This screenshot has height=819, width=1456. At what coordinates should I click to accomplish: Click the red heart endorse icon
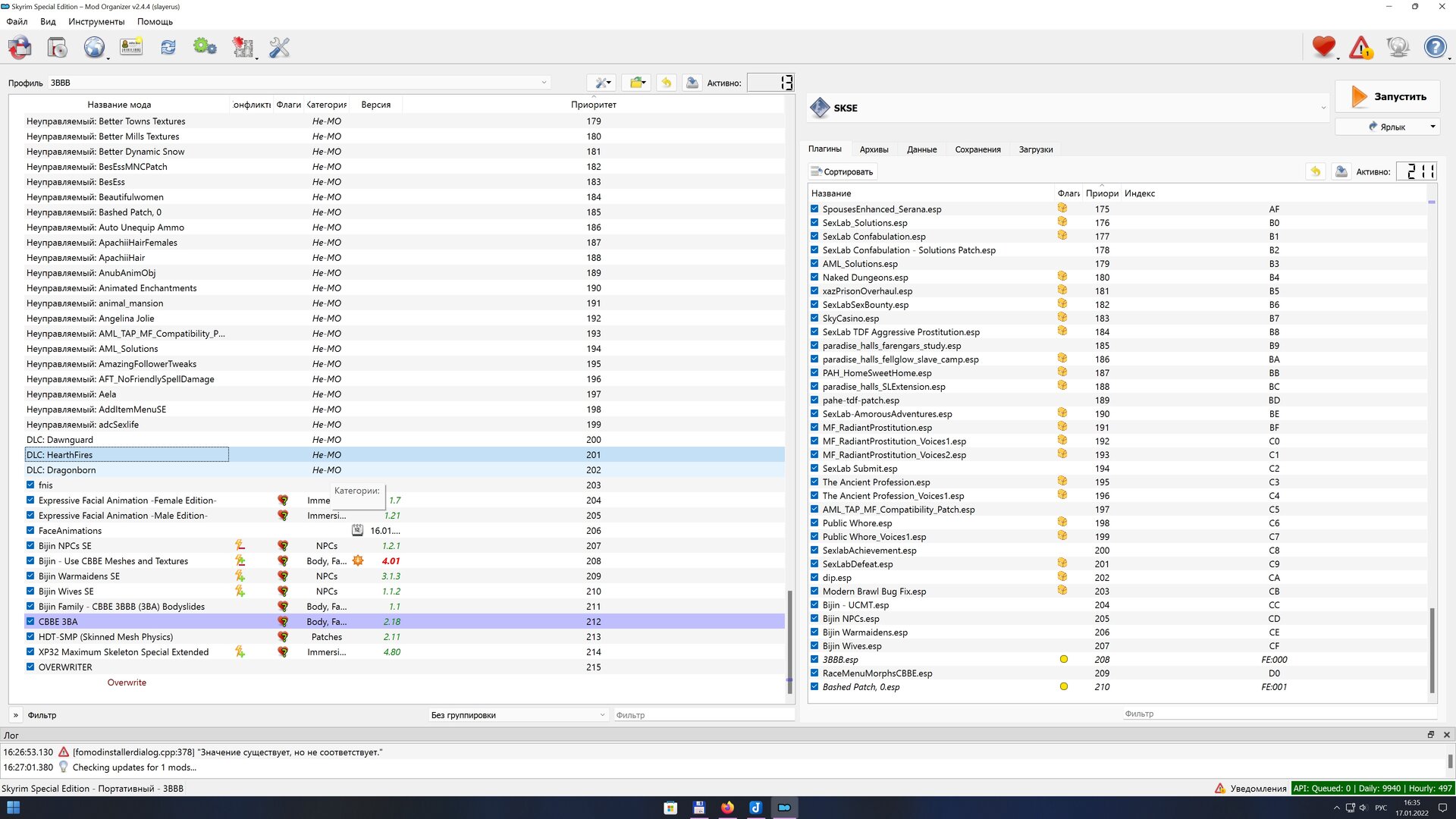point(1323,48)
